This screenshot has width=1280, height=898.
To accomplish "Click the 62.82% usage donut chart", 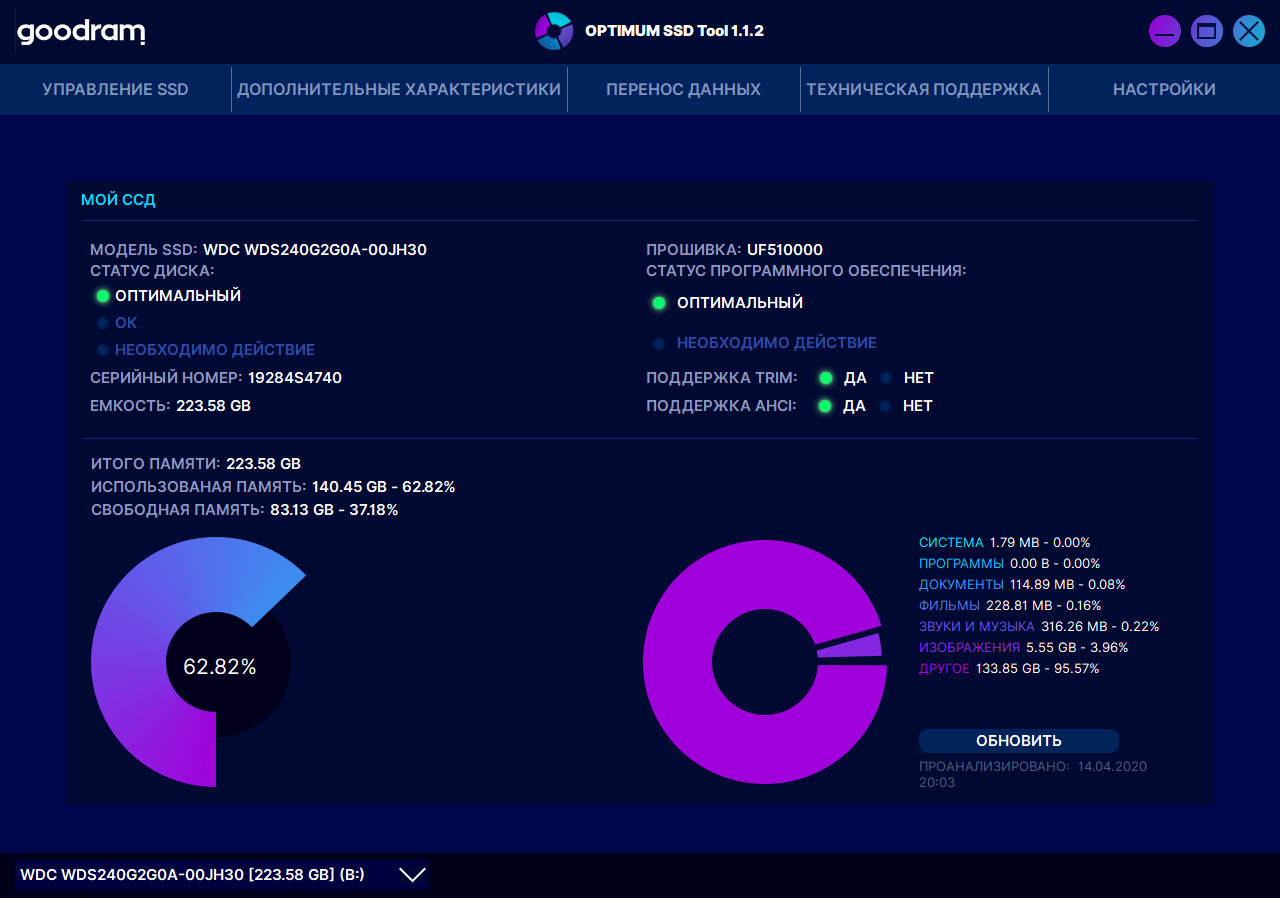I will 198,664.
